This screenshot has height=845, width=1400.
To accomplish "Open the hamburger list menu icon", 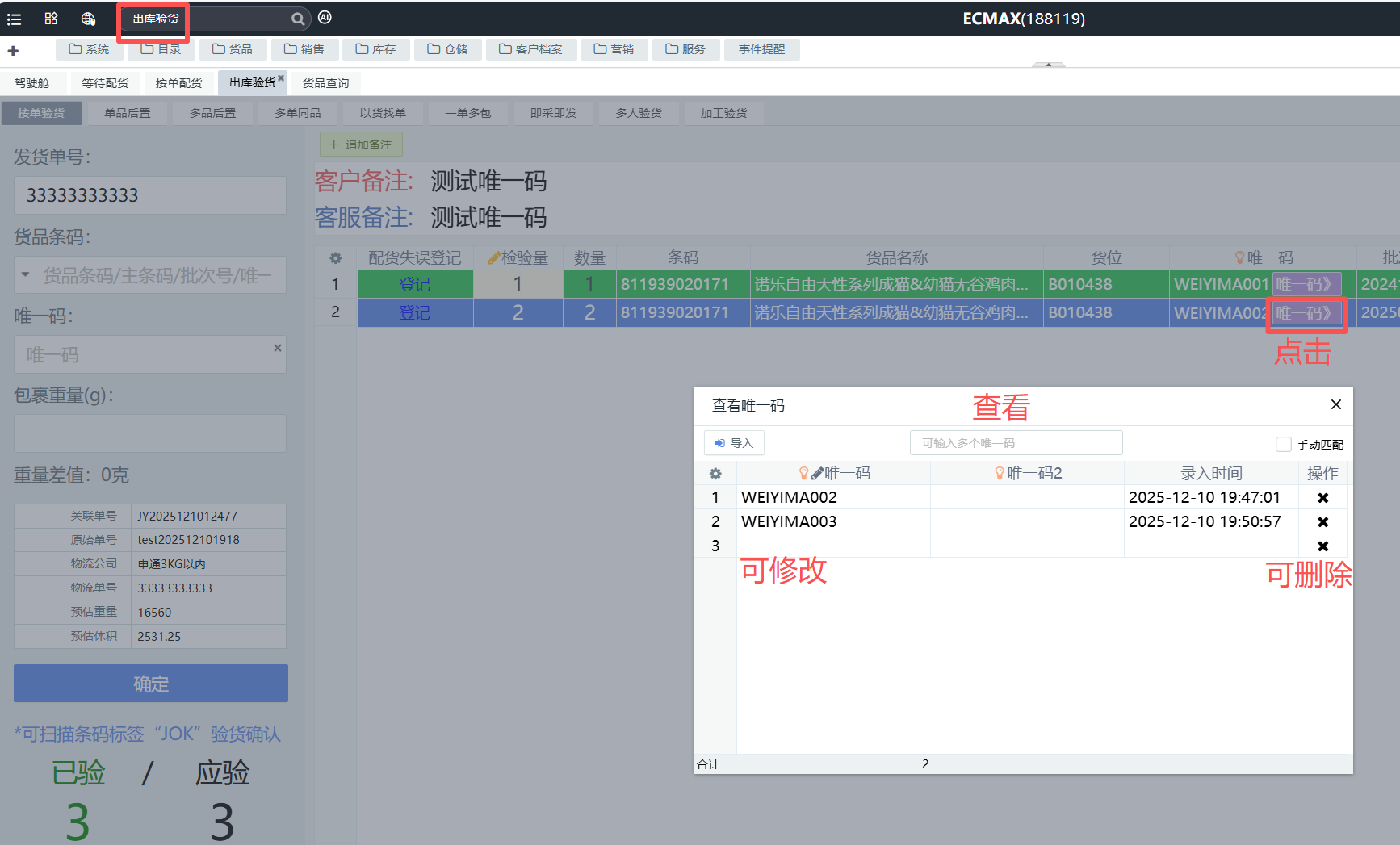I will 15,19.
